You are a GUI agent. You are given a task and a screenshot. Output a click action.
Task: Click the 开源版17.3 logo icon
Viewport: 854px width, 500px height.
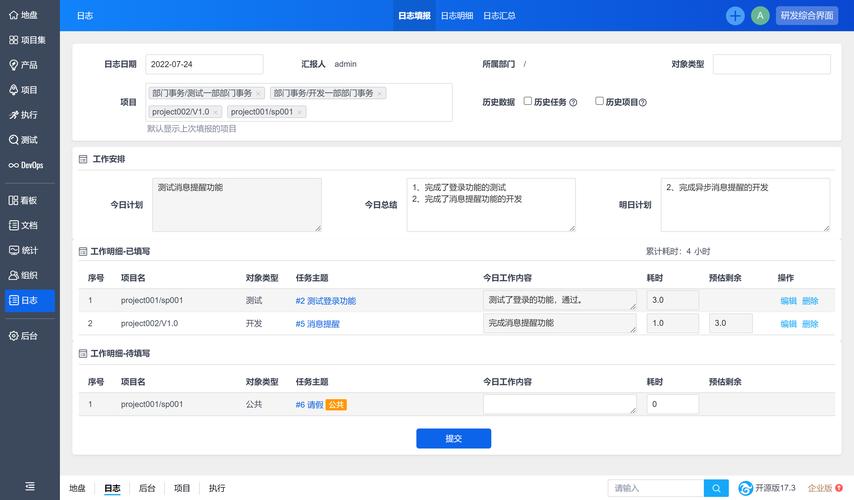coord(745,488)
